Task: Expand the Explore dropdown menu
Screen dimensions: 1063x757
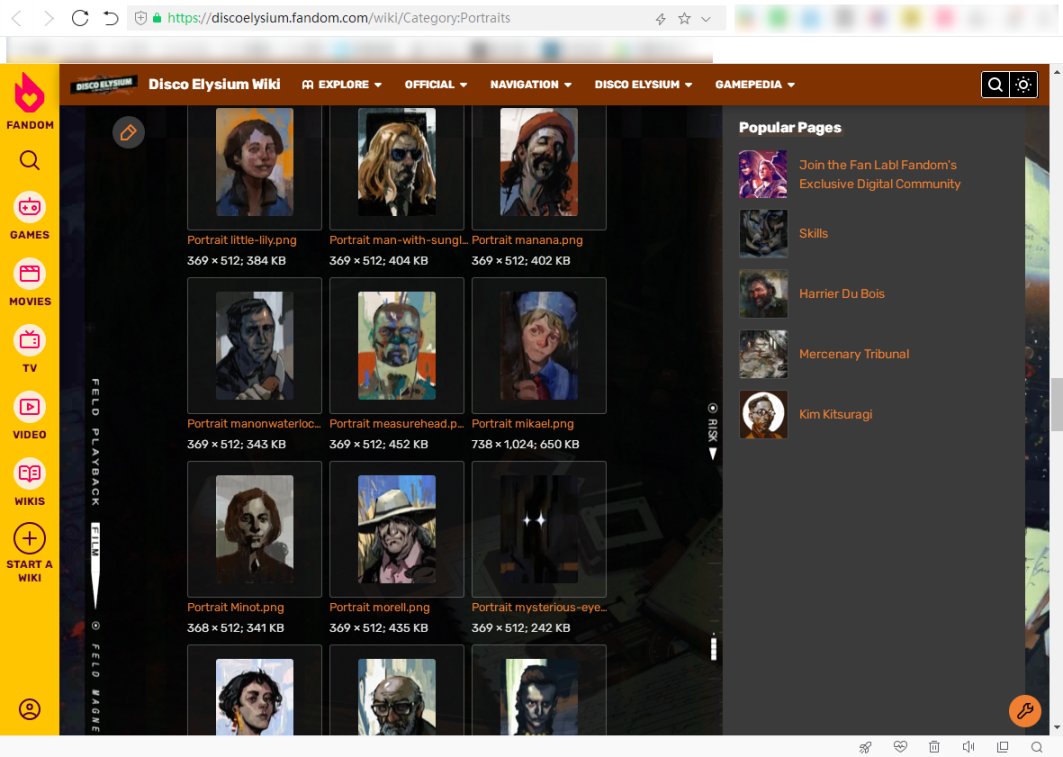Action: click(342, 85)
